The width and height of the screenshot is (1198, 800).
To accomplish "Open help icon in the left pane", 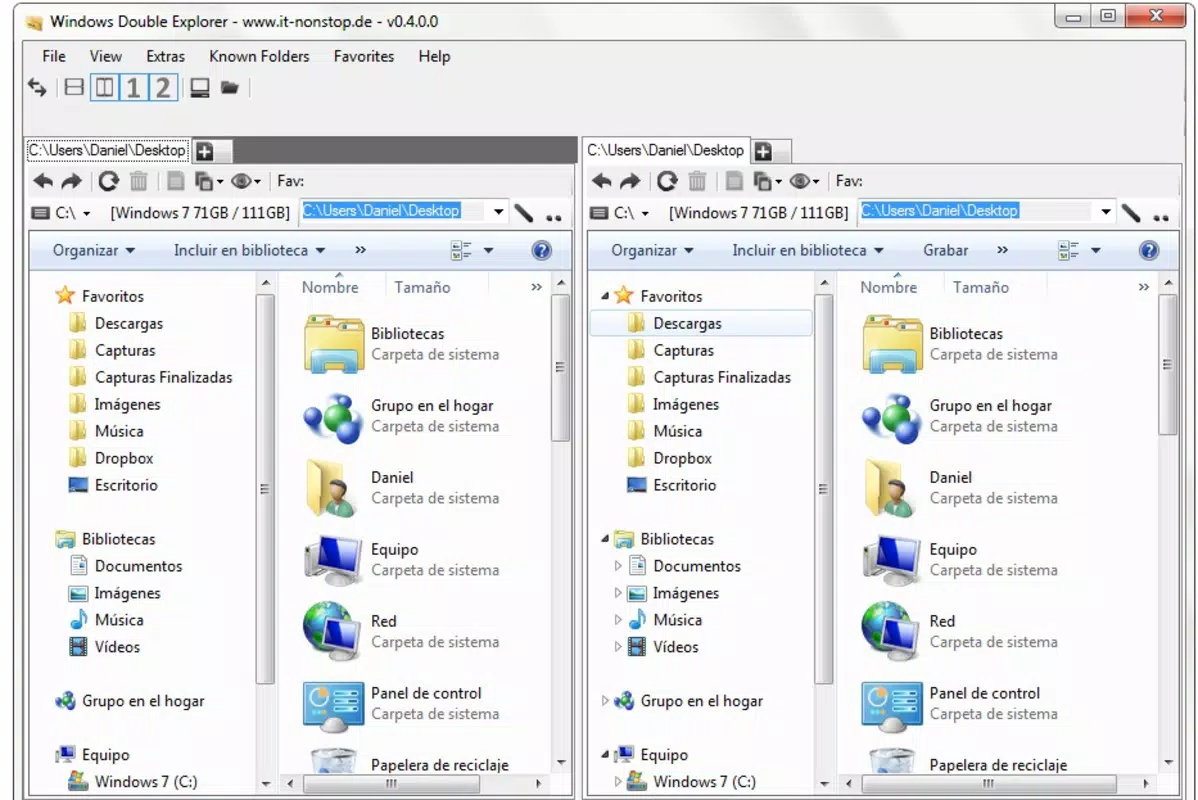I will [x=542, y=251].
